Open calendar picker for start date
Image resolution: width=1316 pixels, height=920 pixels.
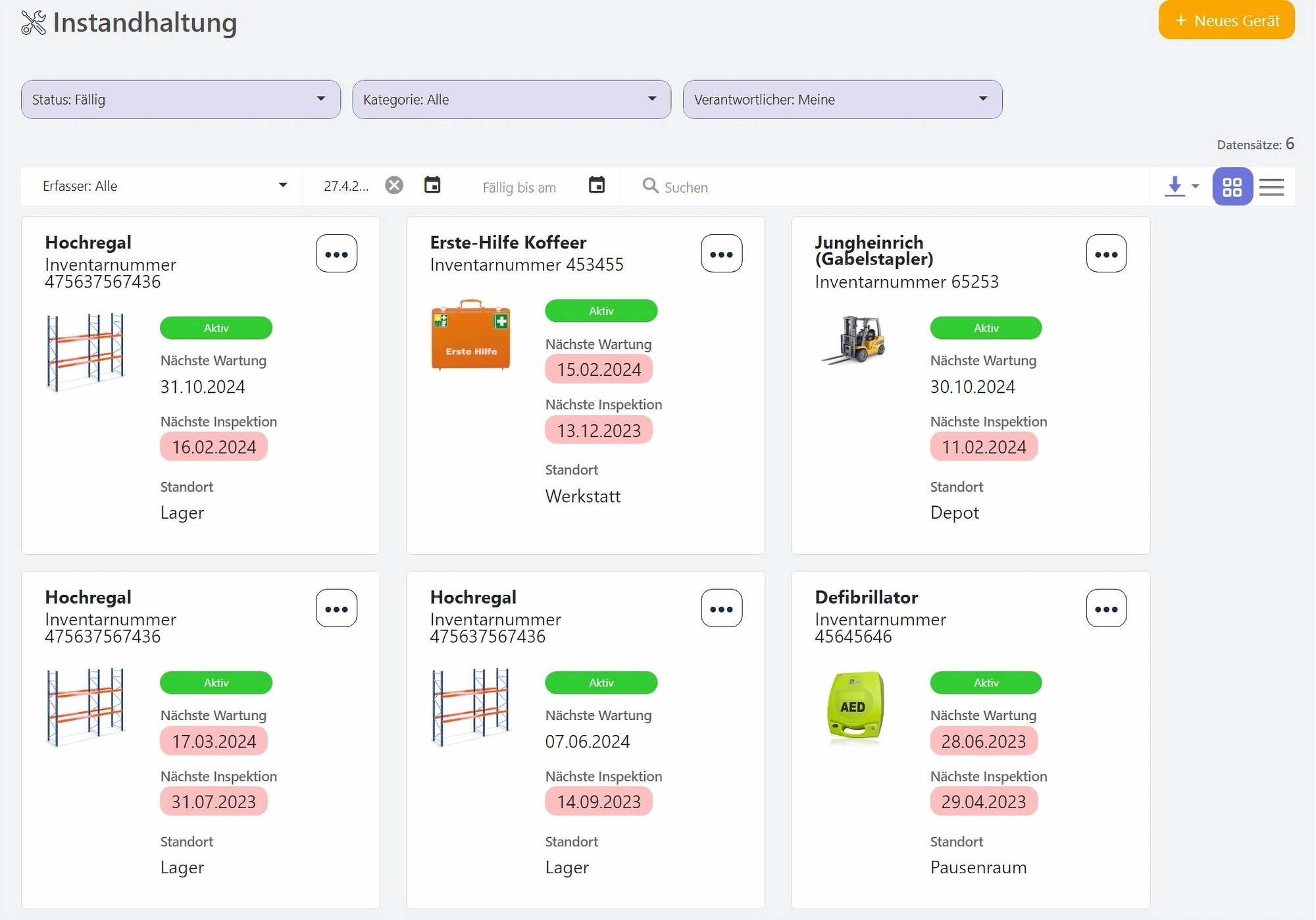tap(432, 186)
